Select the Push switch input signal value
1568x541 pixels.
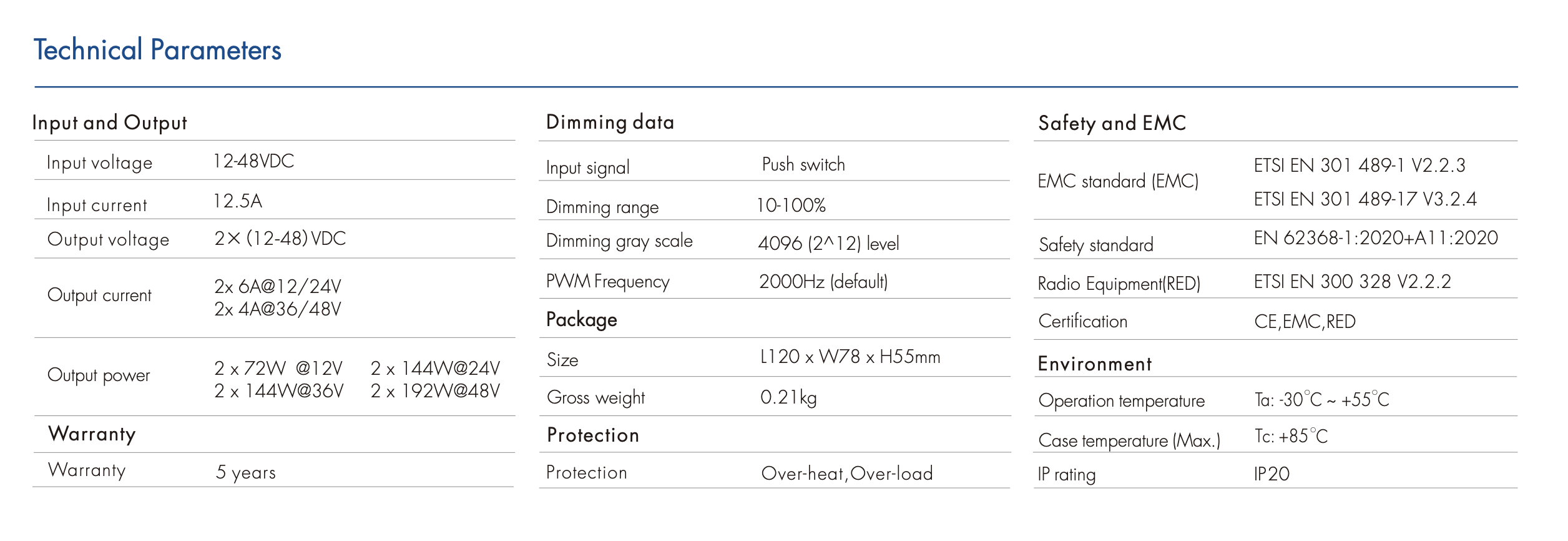803,164
